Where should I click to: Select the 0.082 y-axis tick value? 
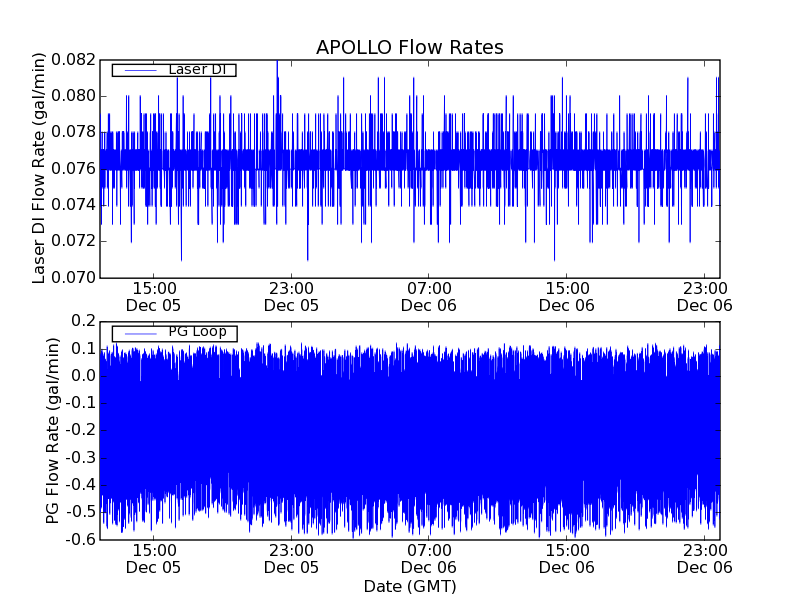point(74,60)
